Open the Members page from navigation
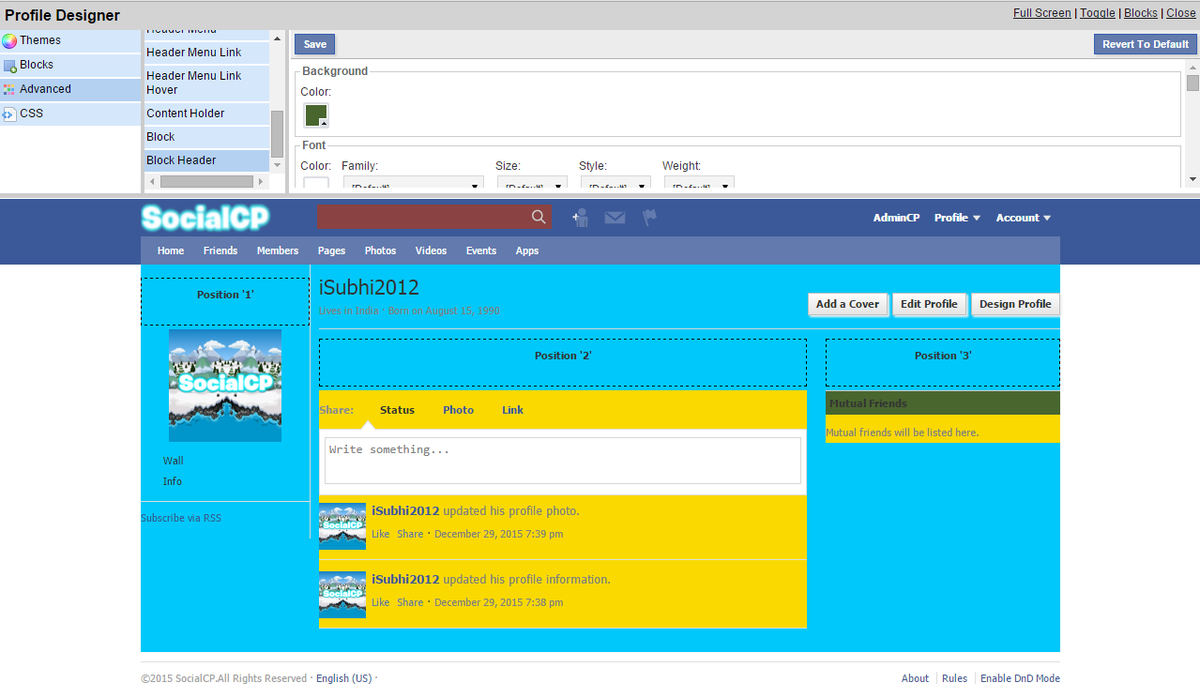 [277, 250]
